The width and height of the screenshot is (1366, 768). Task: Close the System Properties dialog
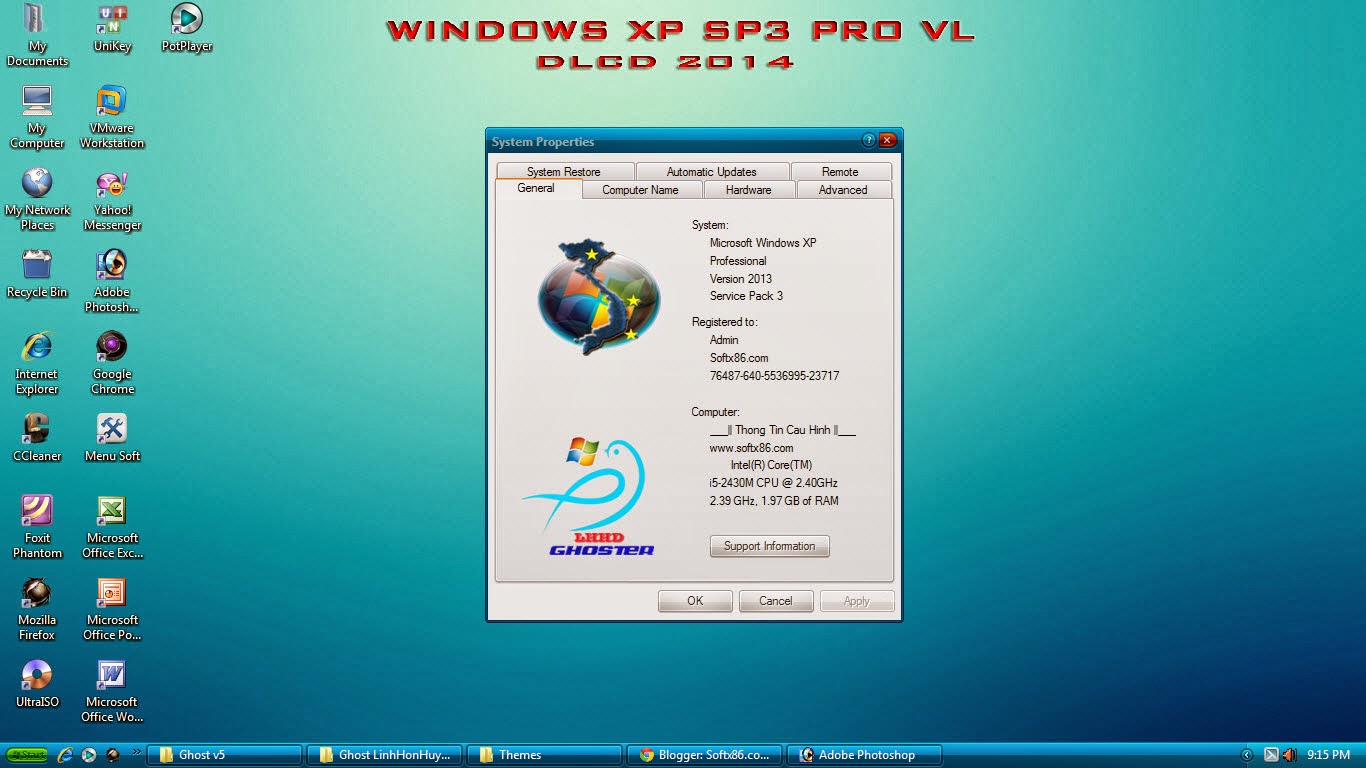887,141
